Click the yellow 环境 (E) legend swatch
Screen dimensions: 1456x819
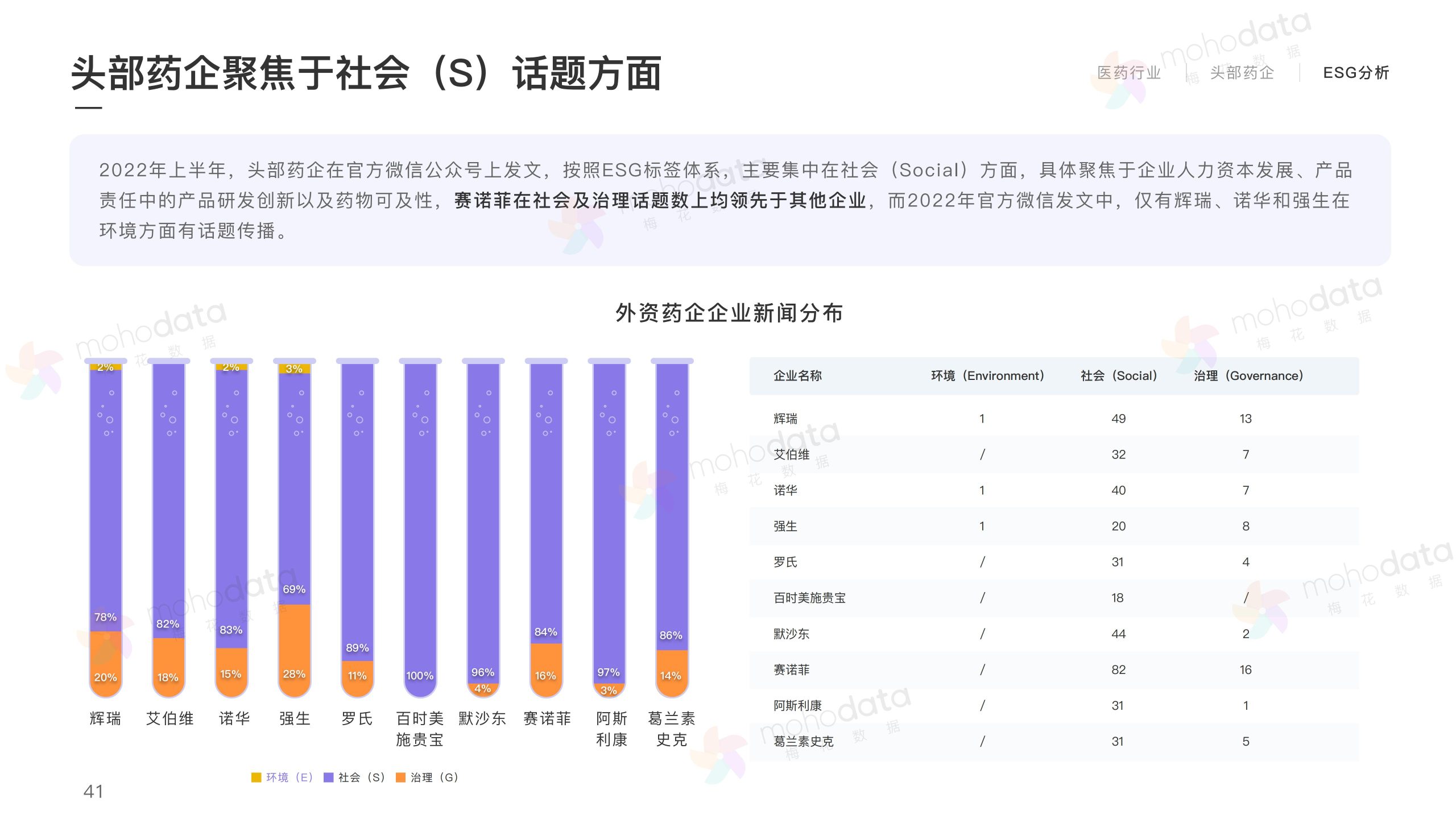pyautogui.click(x=257, y=777)
